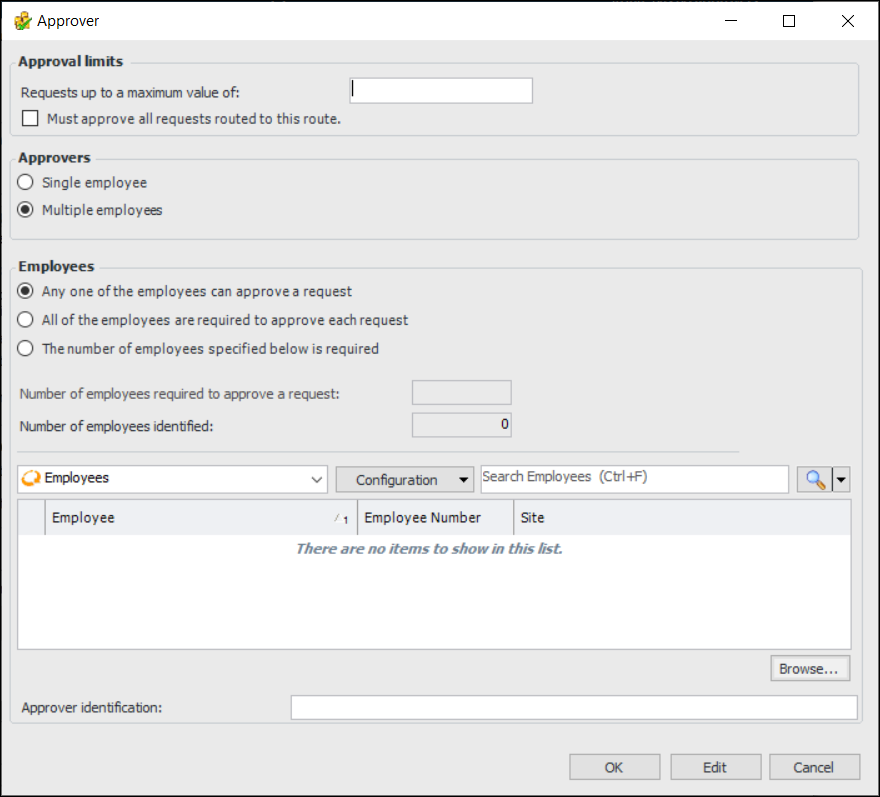Select the Single employee radio button
Screen dimensions: 880x797
click(25, 182)
